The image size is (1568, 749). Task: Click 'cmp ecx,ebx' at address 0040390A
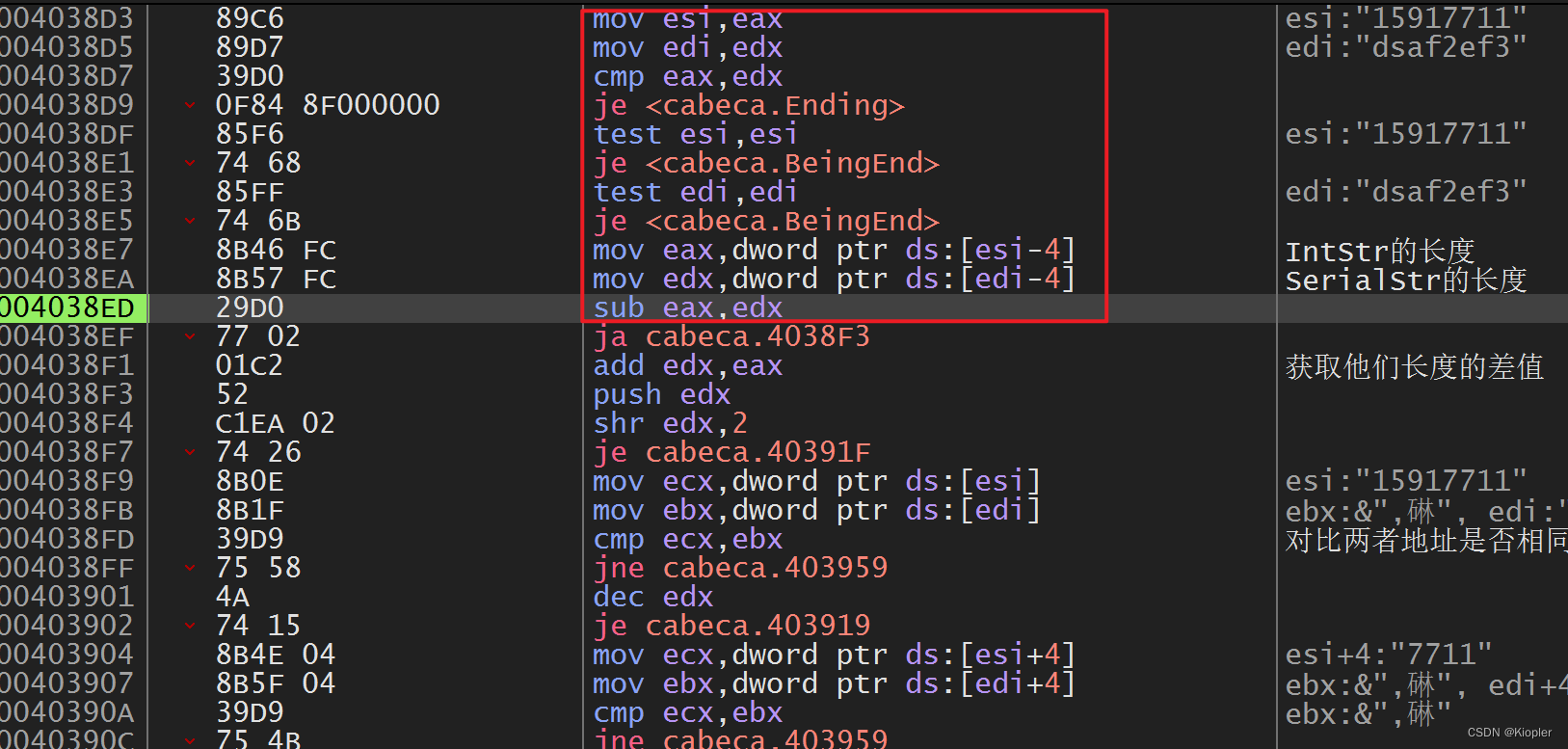(x=688, y=712)
